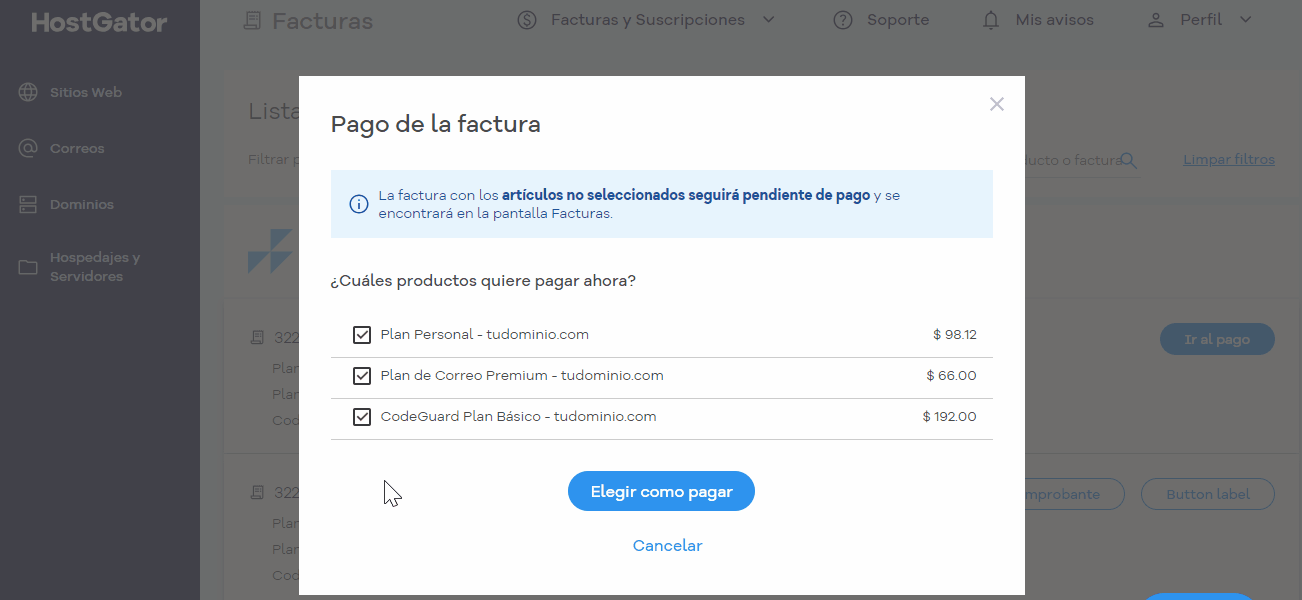This screenshot has width=1302, height=600.
Task: Expand the Perfil dropdown arrow
Action: 1245,20
